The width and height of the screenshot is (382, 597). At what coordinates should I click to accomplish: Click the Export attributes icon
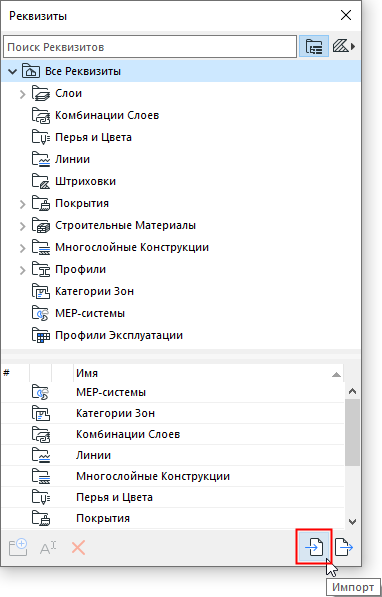344,548
